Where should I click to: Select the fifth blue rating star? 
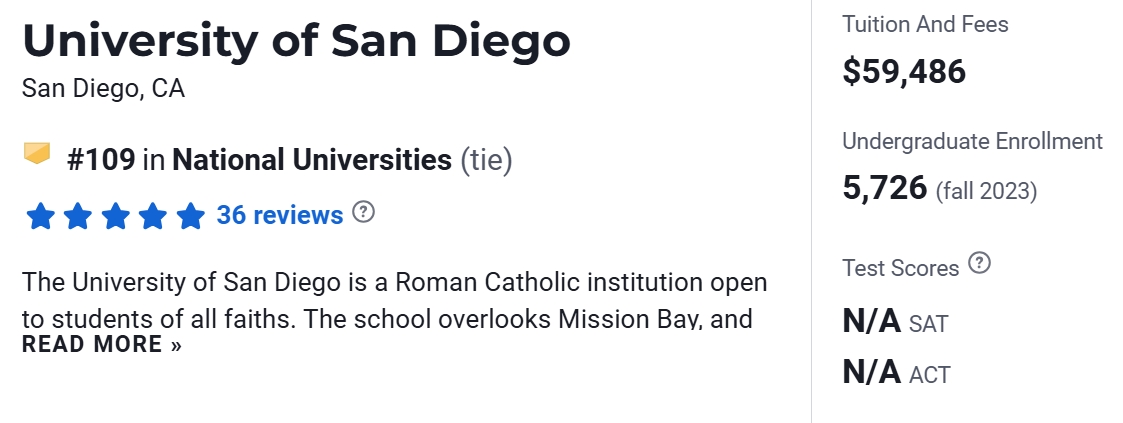click(x=190, y=216)
